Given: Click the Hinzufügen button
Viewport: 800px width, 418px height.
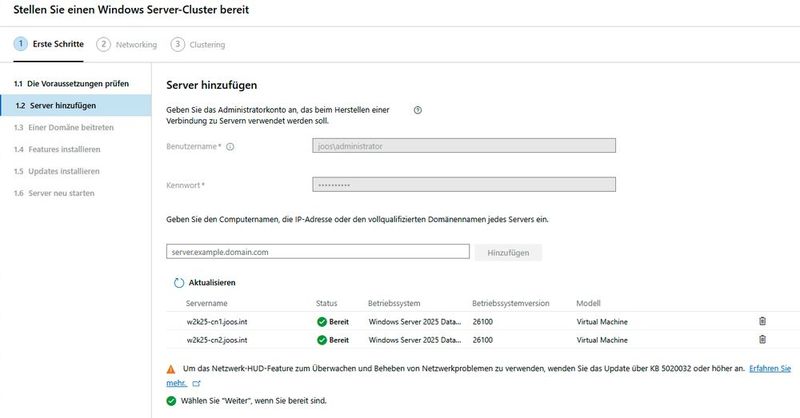Looking at the screenshot, I should (508, 253).
